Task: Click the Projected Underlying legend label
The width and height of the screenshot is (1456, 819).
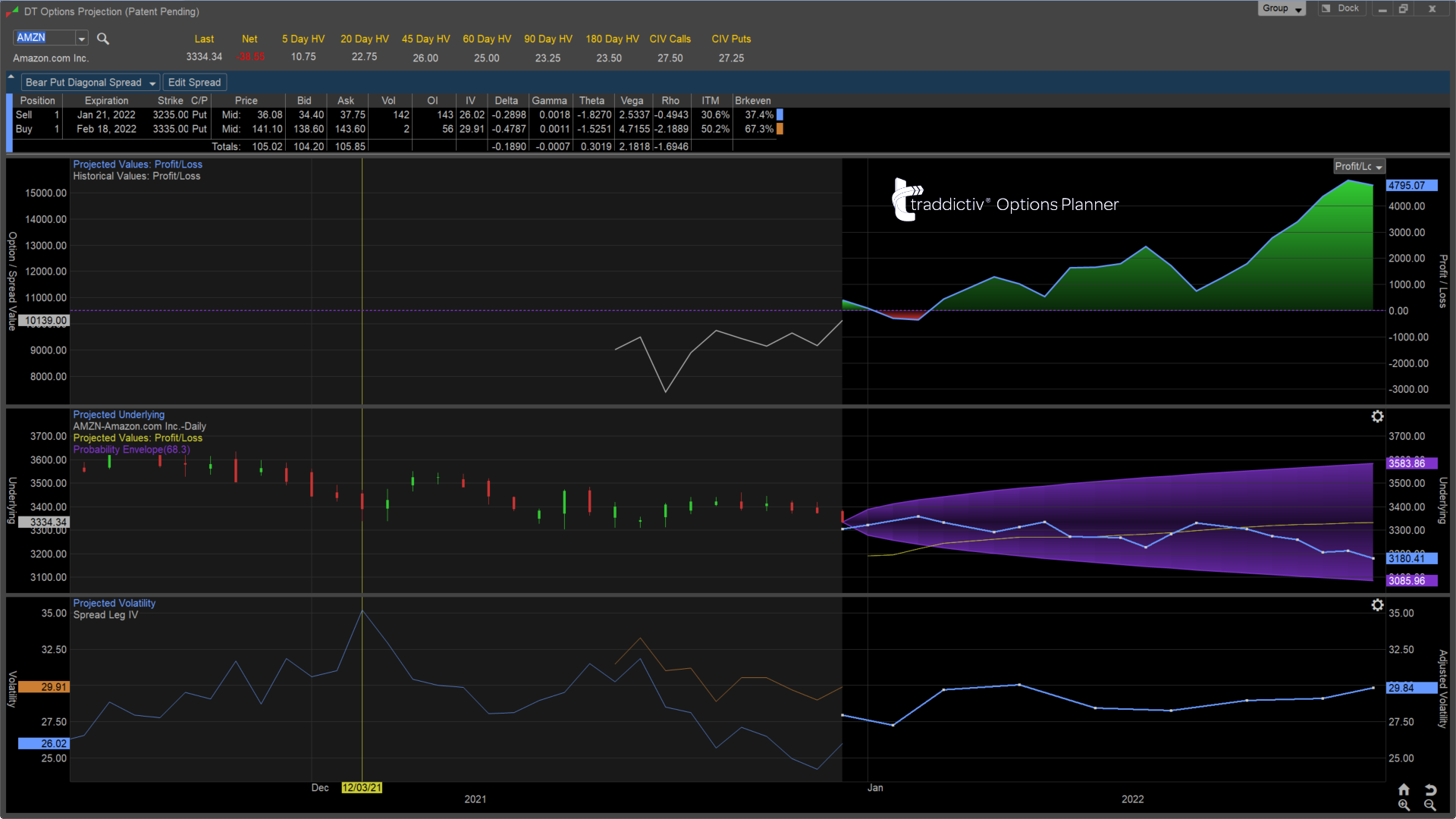Action: point(118,415)
